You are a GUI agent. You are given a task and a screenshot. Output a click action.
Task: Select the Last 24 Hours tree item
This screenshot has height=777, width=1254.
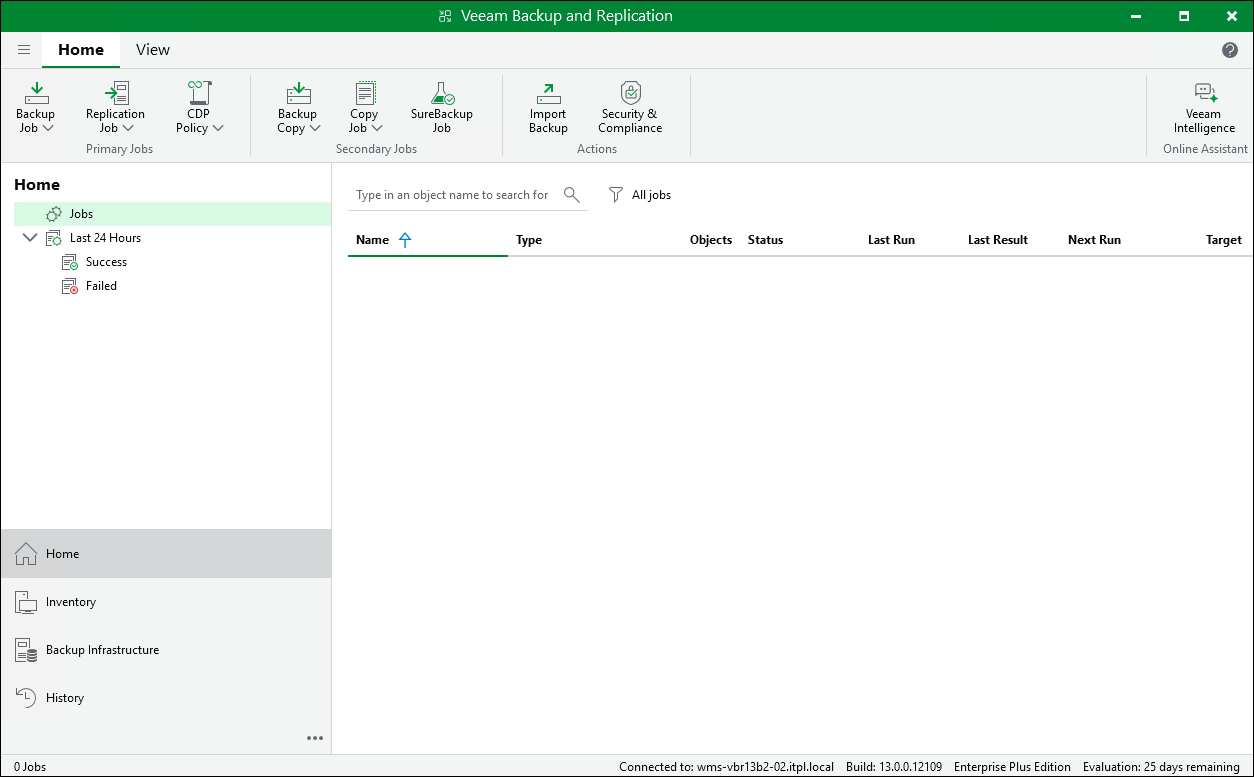click(105, 238)
